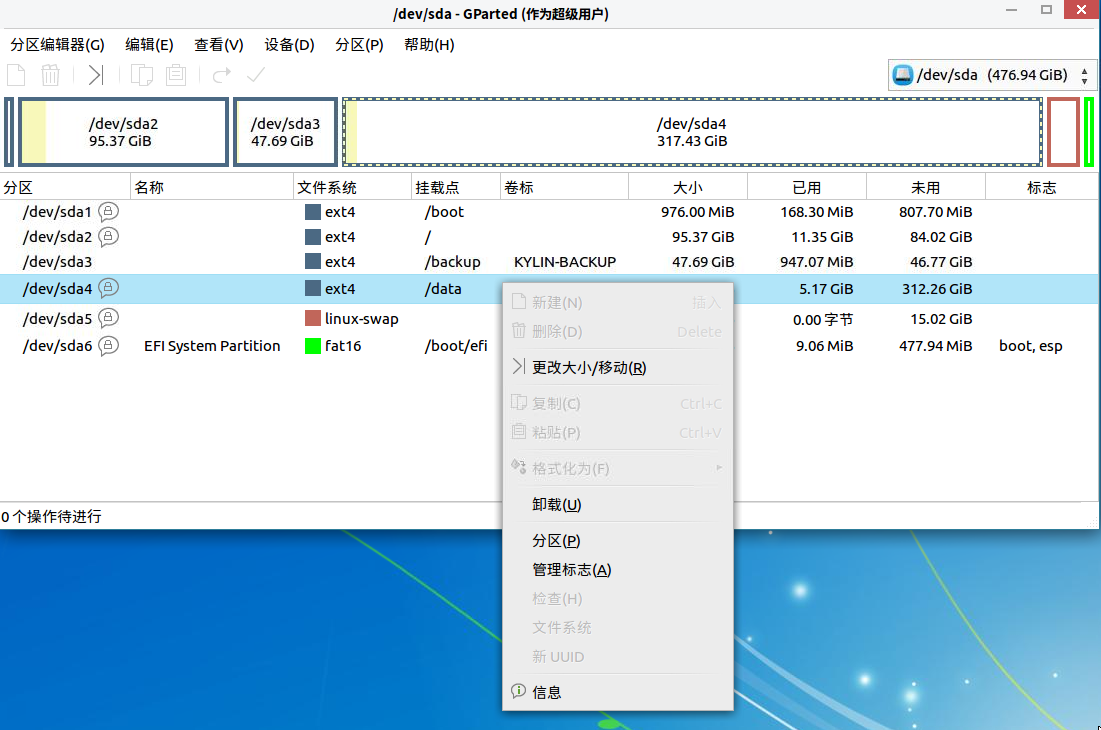1101x730 pixels.
Task: Click the lock icon beside /dev/sda6
Action: [x=108, y=345]
